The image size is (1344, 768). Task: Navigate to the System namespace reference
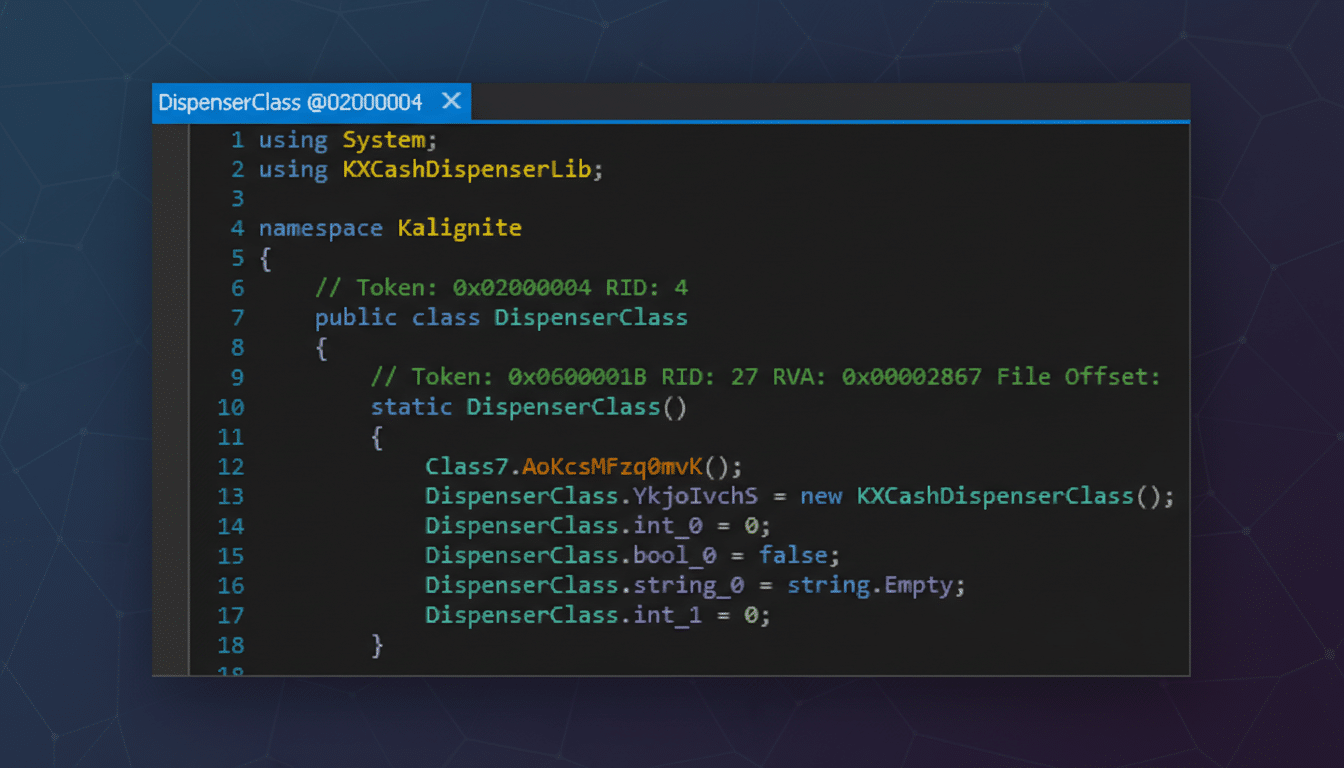384,140
